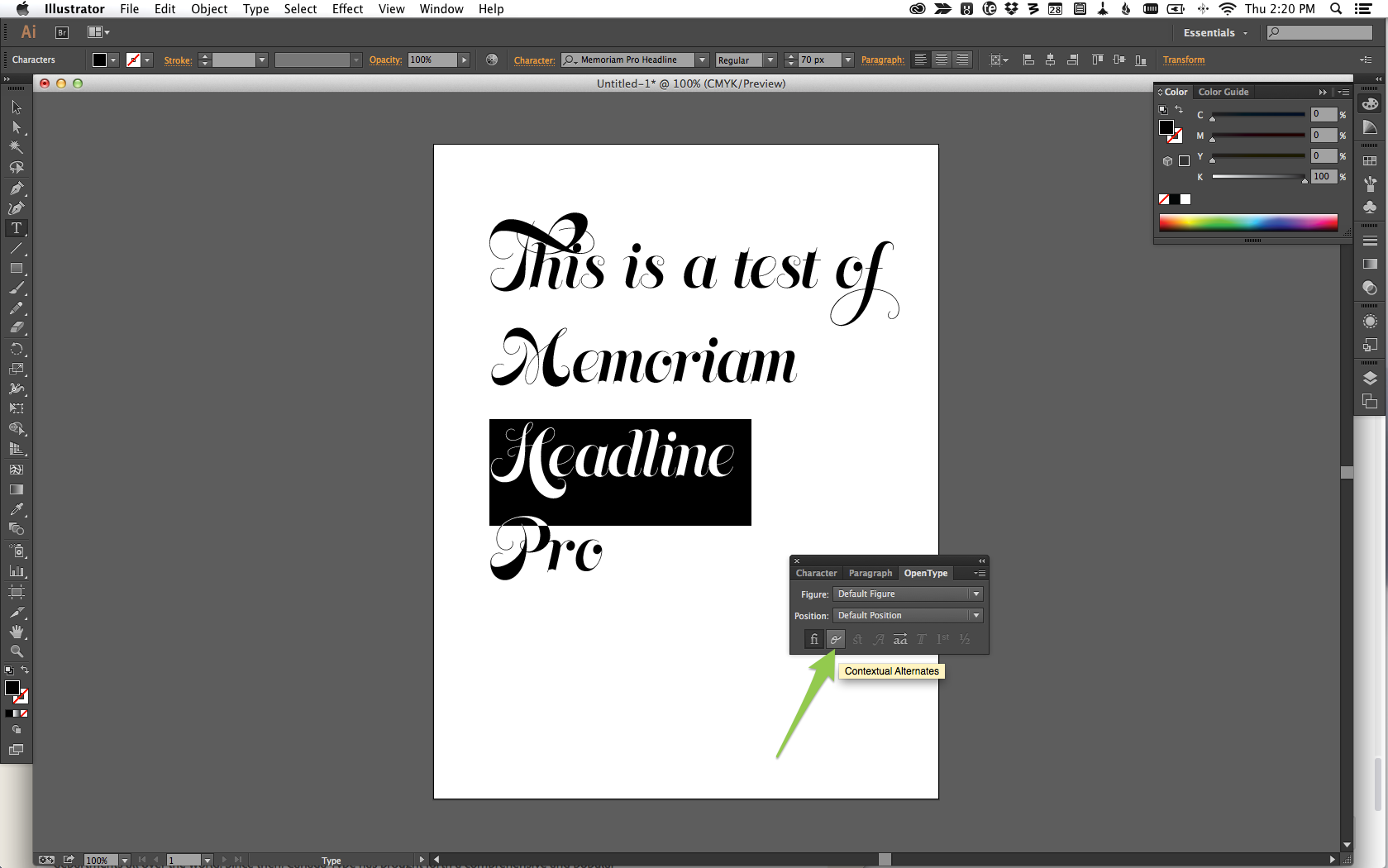Select the Pen tool
The image size is (1388, 868).
[17, 188]
